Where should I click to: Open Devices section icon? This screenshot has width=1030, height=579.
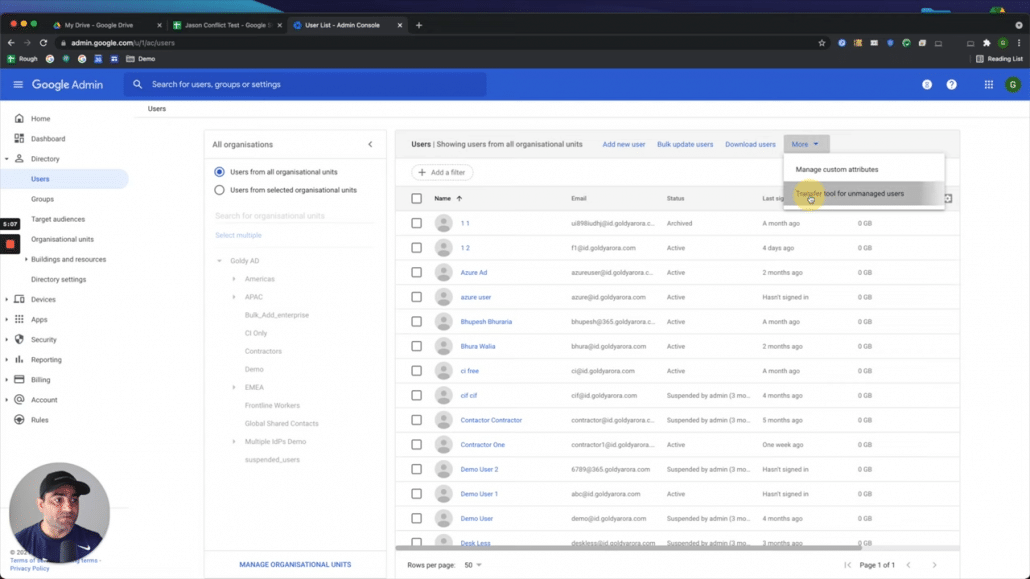click(19, 299)
